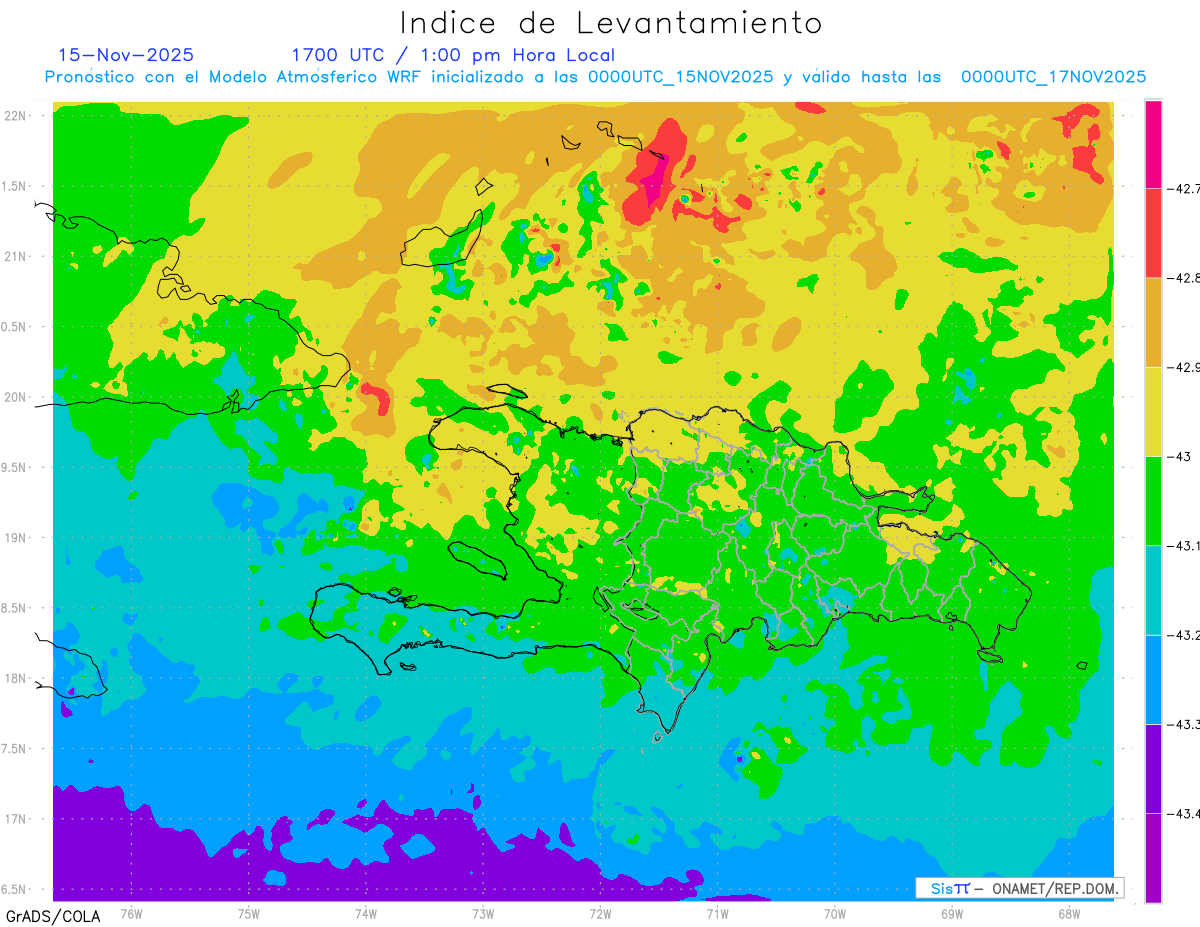Viewport: 1200px width, 927px height.
Task: Click the "20N" latitude label
Action: point(15,397)
